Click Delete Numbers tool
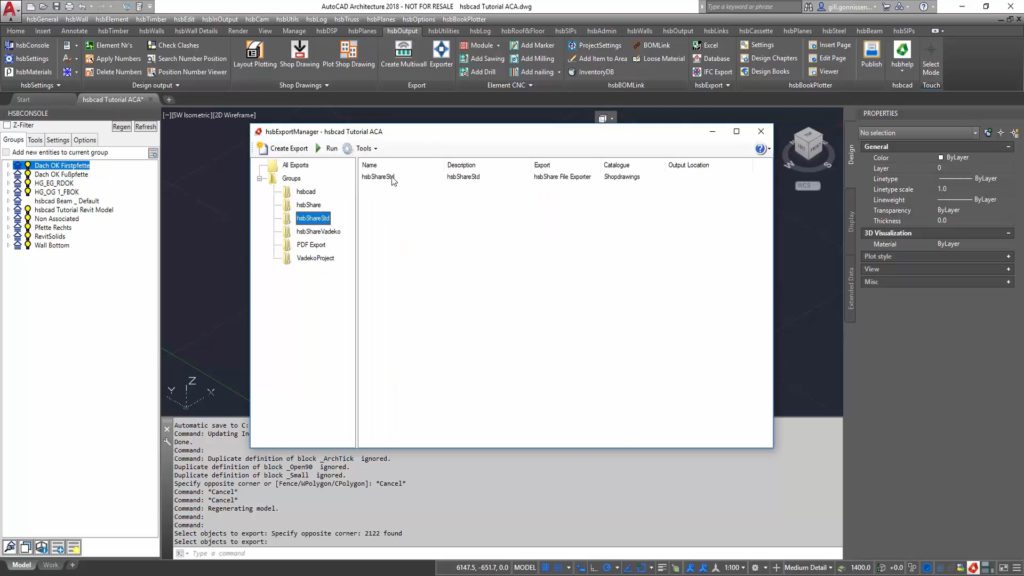This screenshot has width=1024, height=576. (113, 72)
